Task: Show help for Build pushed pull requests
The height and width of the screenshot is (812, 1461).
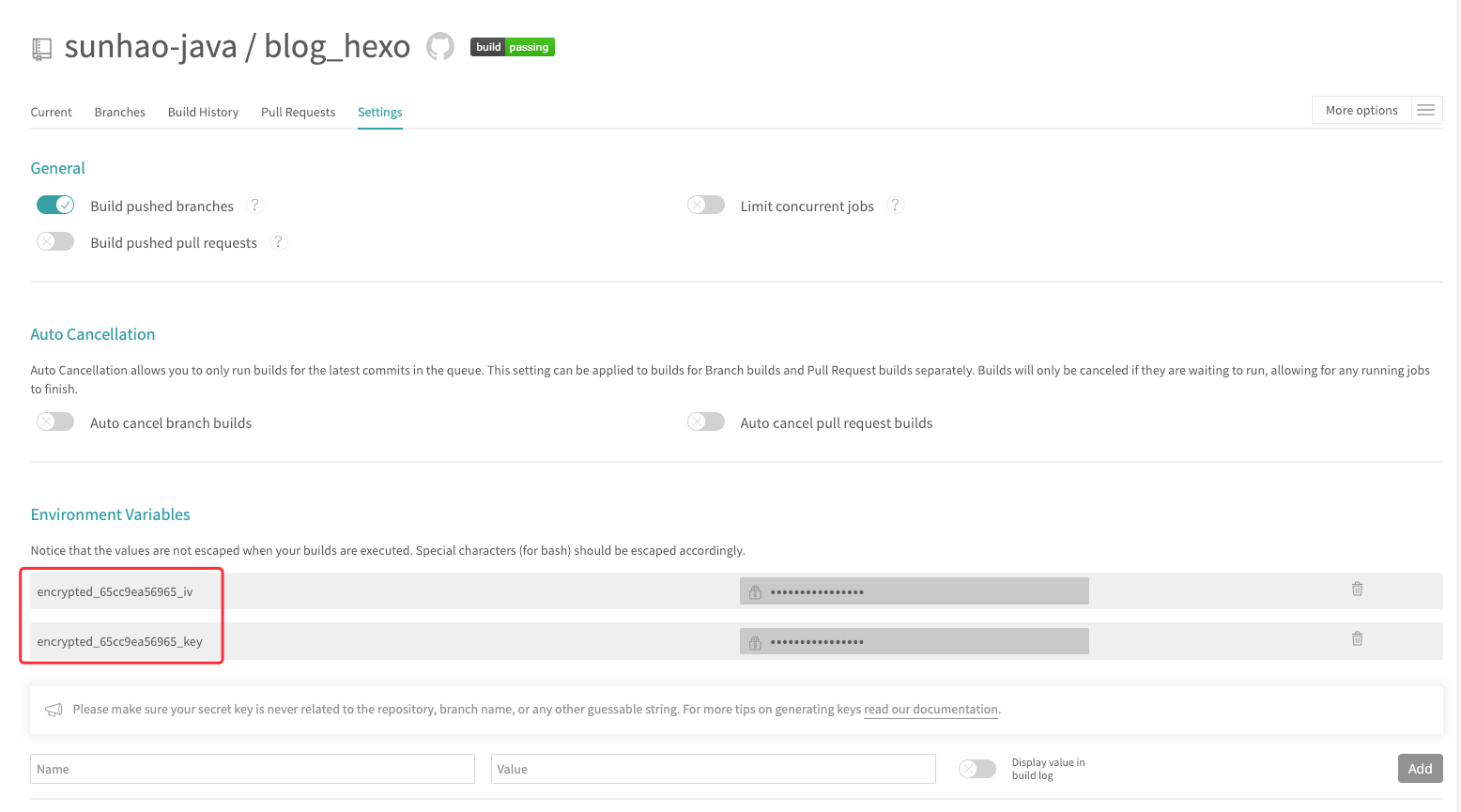Action: [278, 241]
